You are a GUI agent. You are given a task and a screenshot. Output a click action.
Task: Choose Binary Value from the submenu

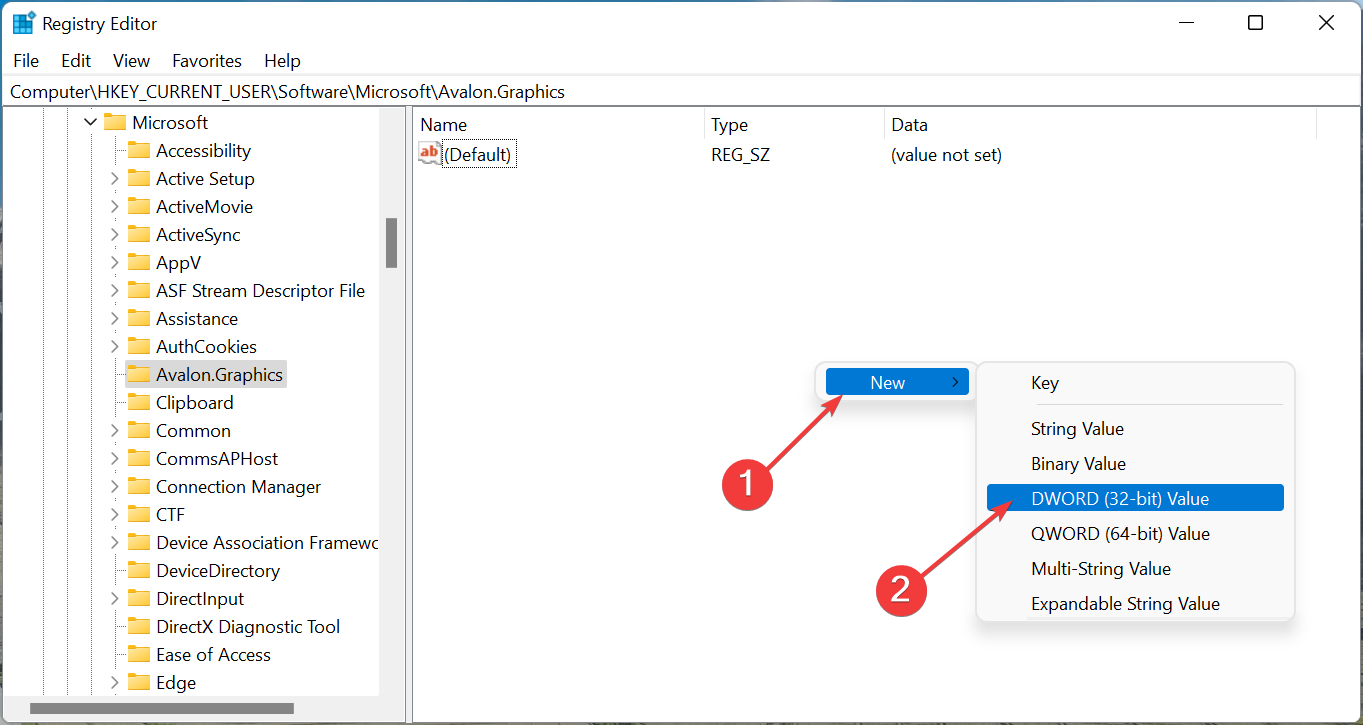tap(1135, 464)
